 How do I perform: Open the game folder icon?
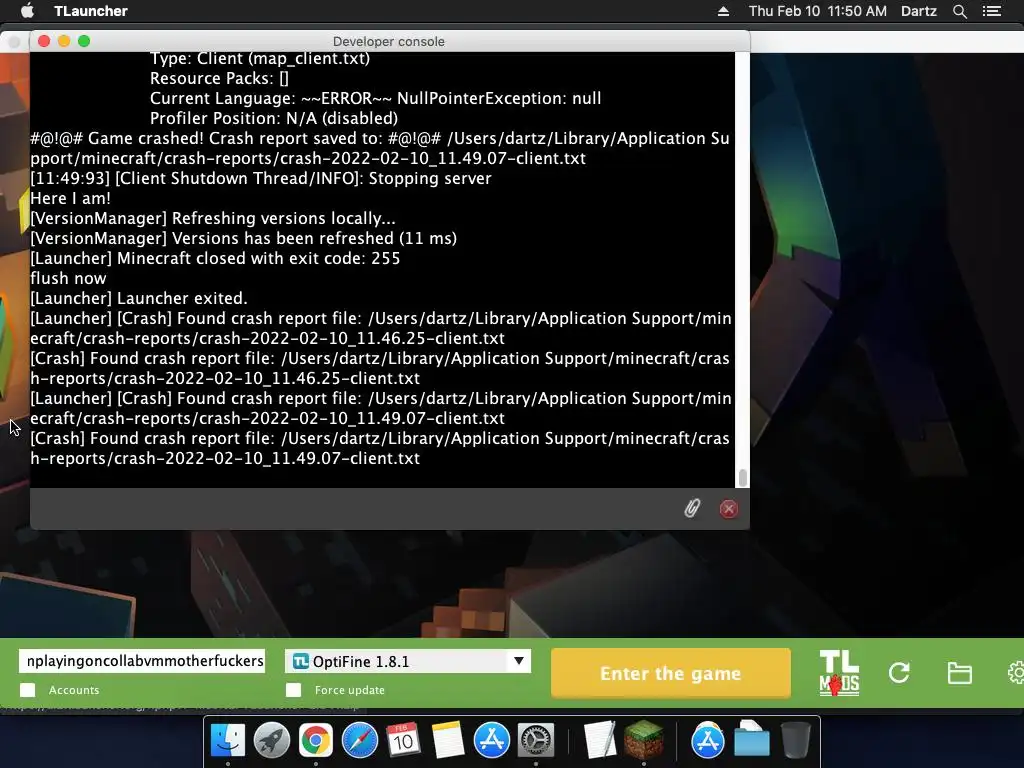[959, 673]
